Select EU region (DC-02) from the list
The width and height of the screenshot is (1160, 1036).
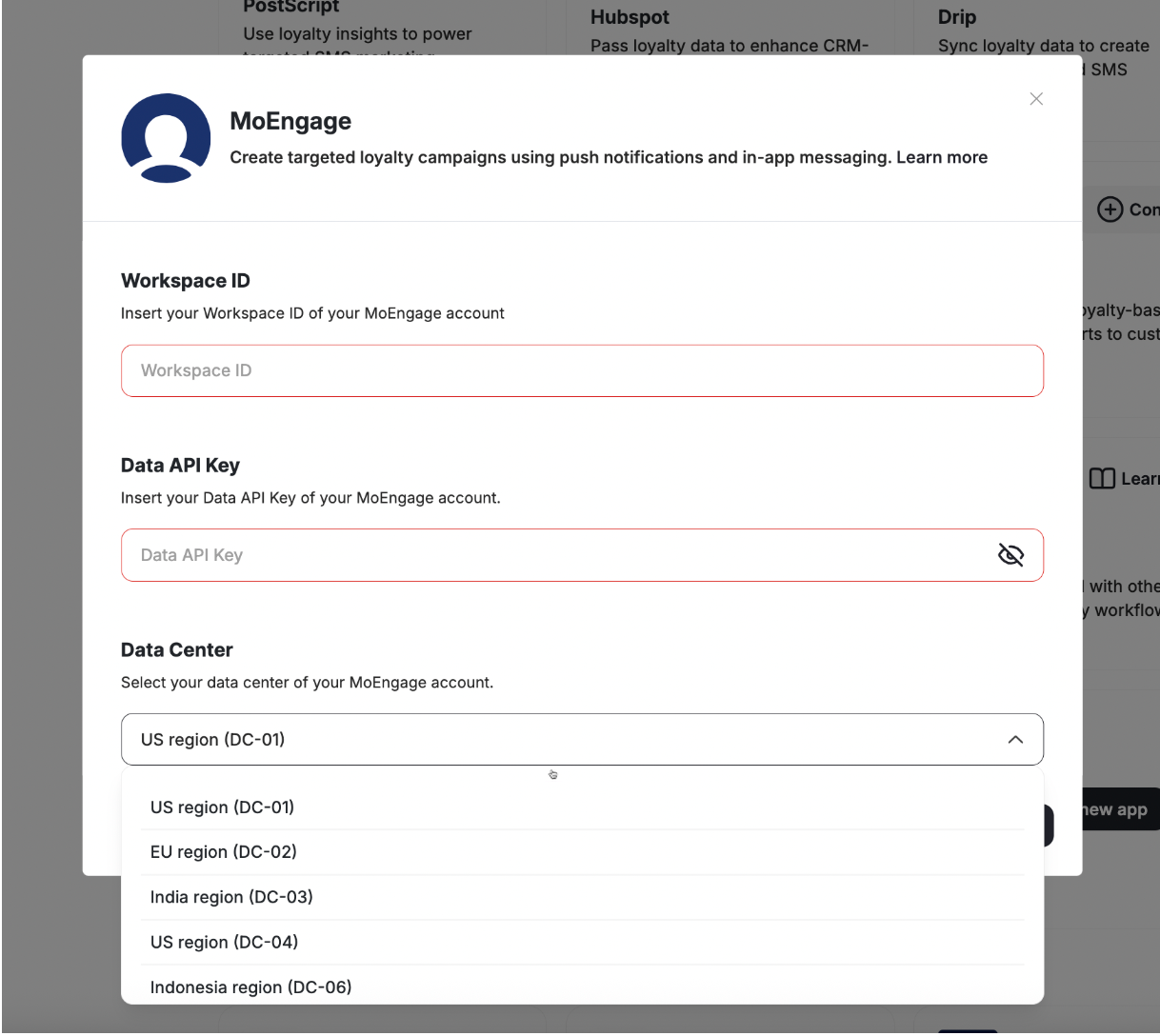point(224,851)
